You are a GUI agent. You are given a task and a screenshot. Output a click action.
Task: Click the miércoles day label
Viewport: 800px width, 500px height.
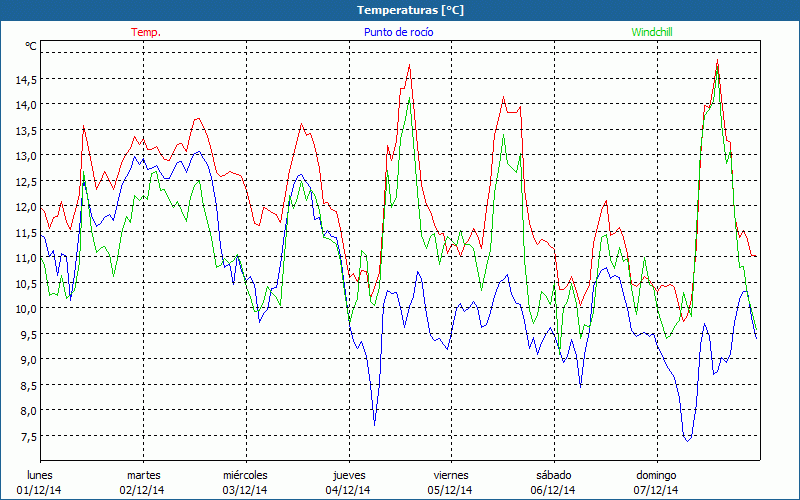tap(245, 475)
